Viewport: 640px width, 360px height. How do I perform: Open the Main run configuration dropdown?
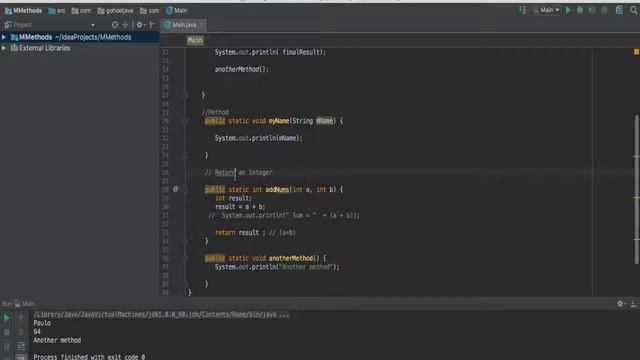[547, 10]
